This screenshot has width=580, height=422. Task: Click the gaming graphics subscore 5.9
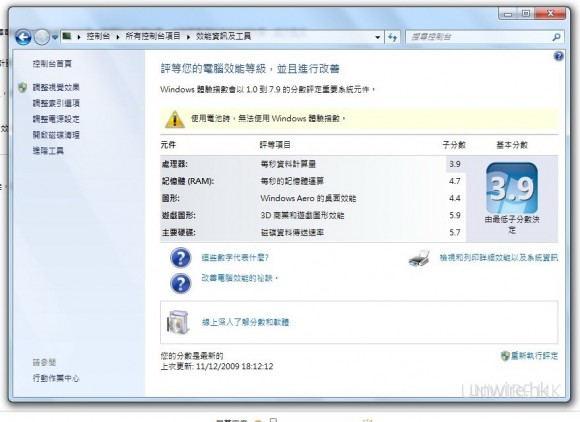(x=455, y=215)
